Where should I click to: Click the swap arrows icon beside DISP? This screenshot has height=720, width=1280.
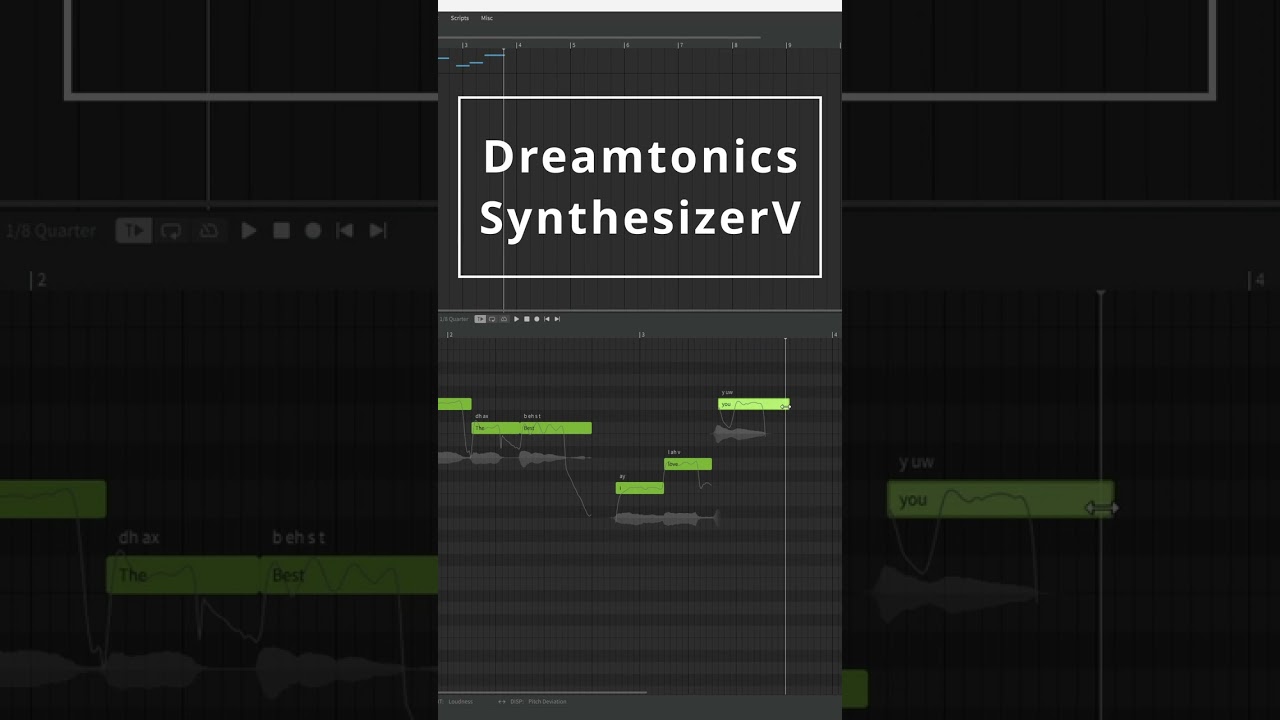(502, 702)
